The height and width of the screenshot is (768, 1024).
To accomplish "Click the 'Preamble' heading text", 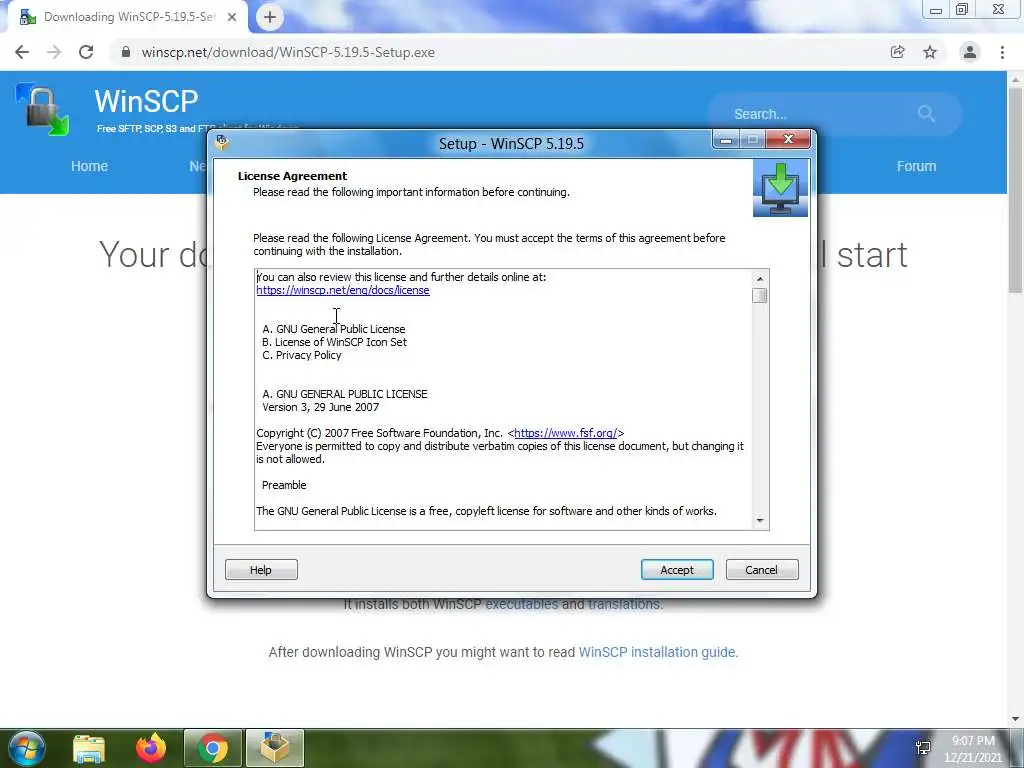I will click(284, 485).
